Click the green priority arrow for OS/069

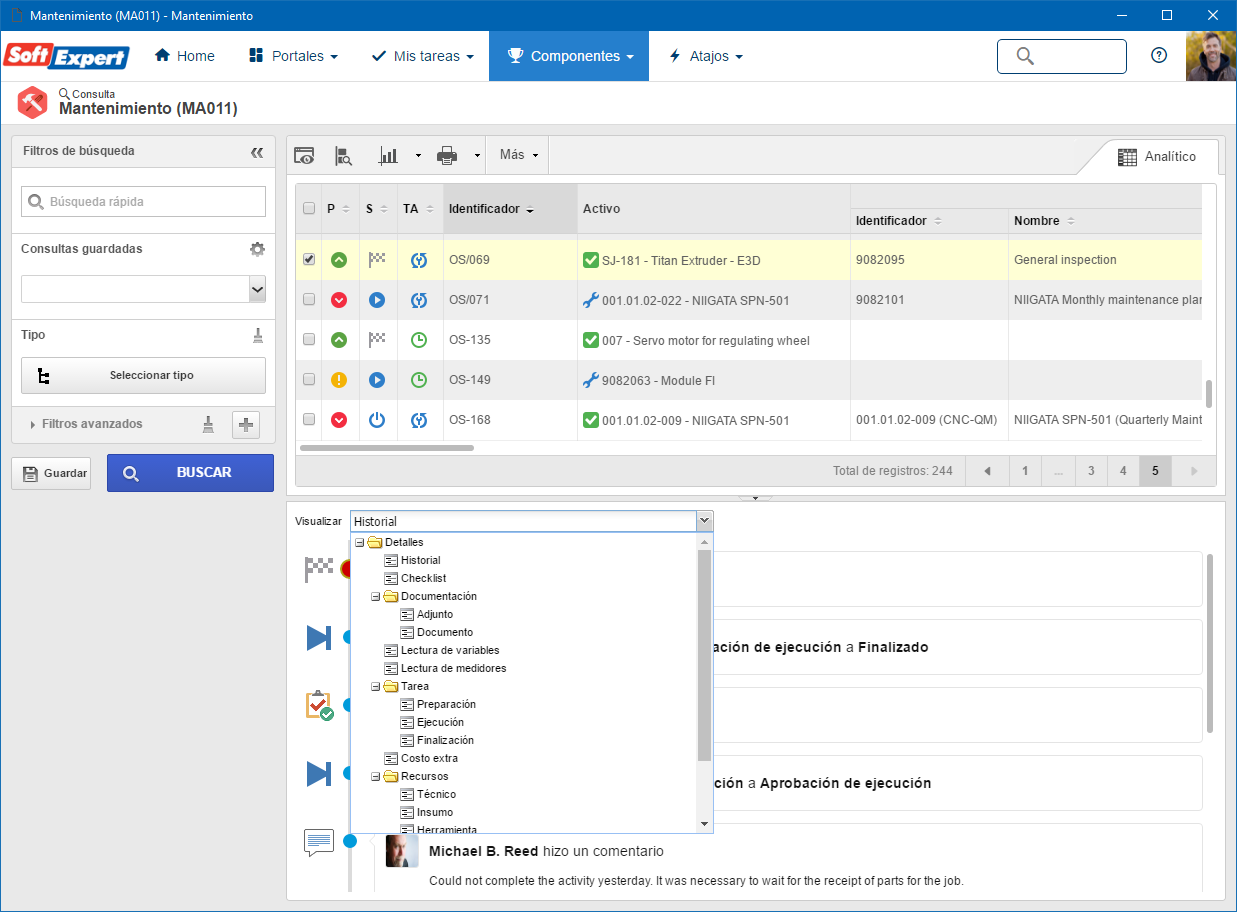pos(339,260)
